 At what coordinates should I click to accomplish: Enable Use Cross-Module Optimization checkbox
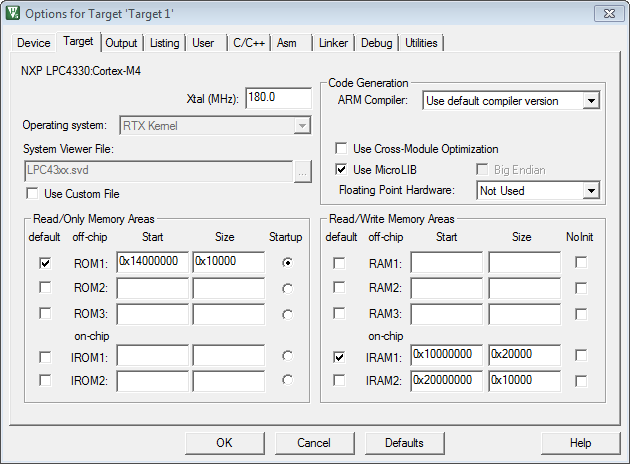[x=342, y=149]
